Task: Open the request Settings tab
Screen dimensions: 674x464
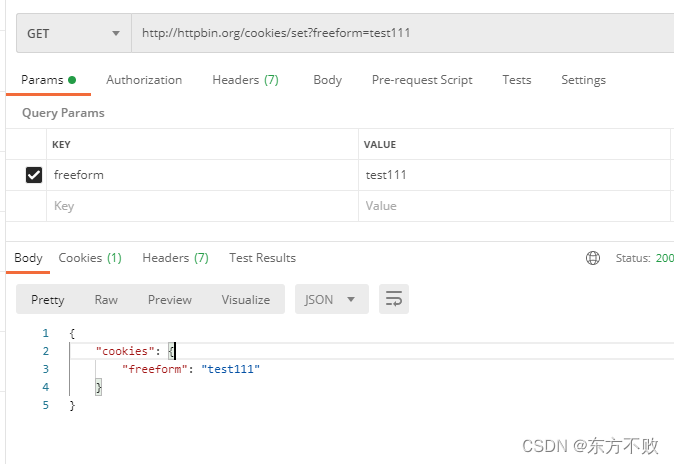Action: 583,80
